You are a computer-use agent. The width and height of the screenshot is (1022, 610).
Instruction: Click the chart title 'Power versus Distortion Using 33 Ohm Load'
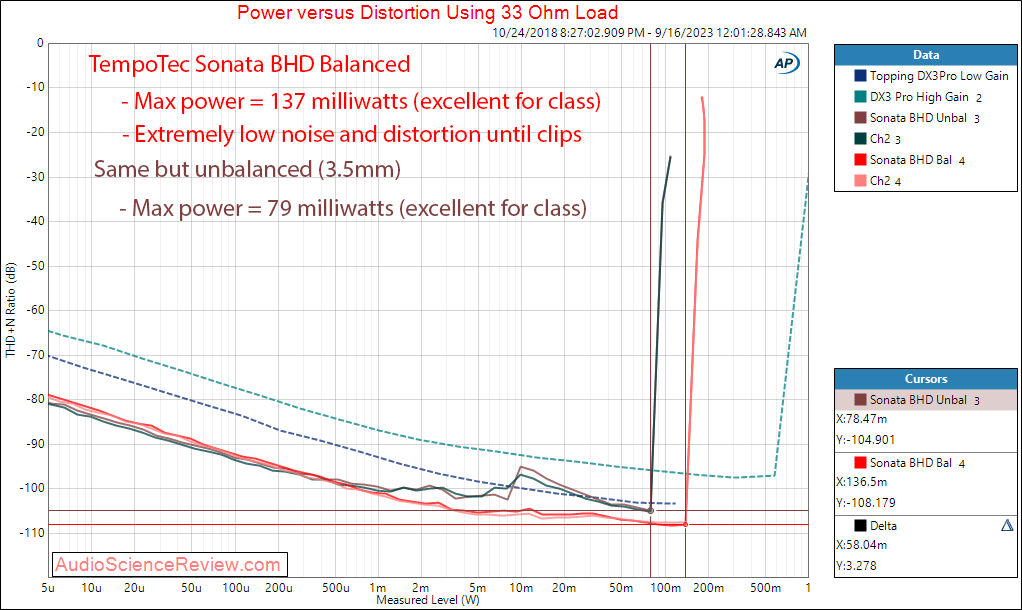428,12
